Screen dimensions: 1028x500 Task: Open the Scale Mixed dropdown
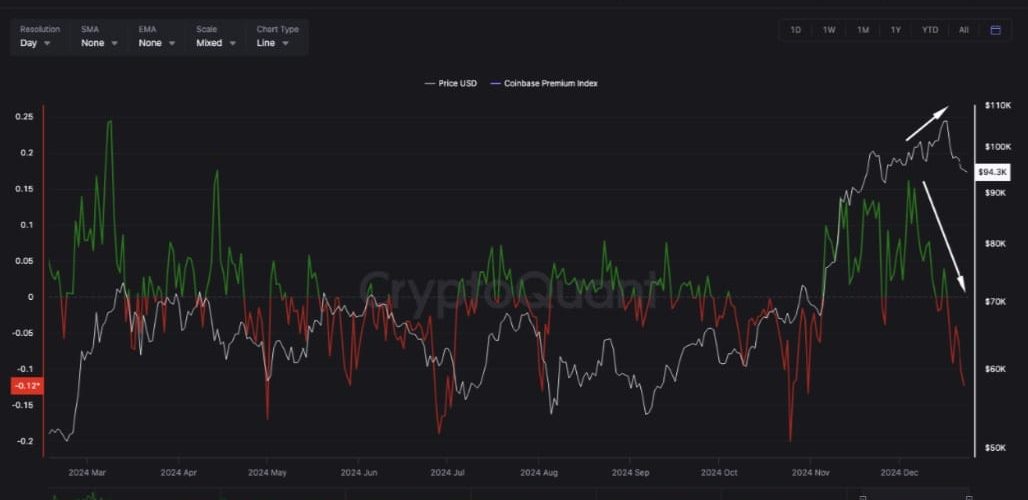coord(217,43)
